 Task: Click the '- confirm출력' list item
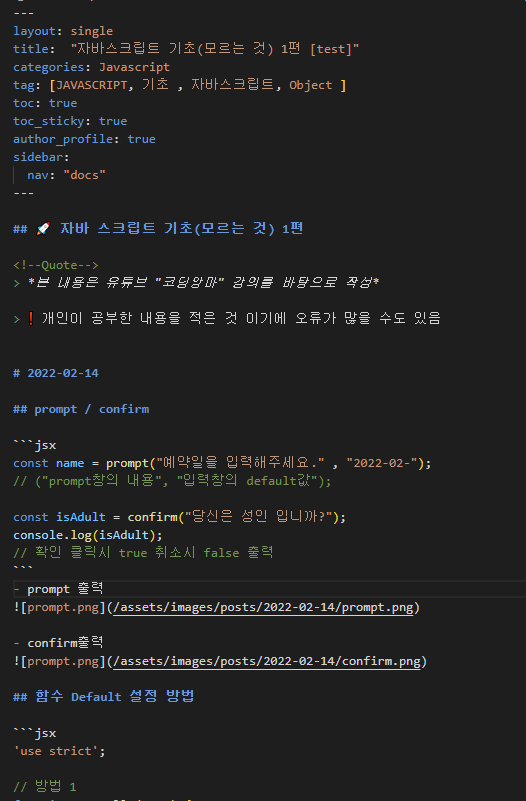tap(58, 643)
